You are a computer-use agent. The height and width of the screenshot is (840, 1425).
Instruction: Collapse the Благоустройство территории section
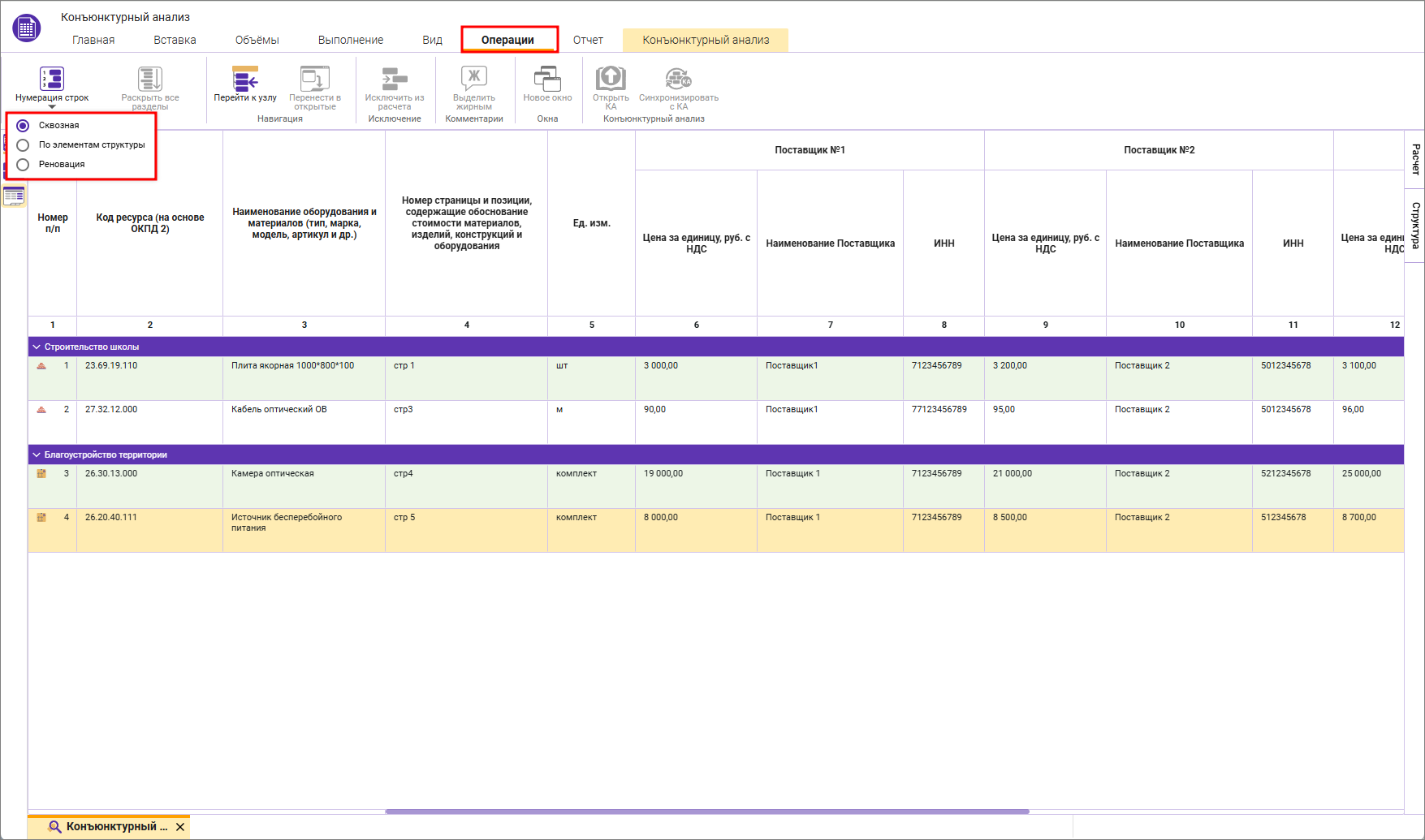click(x=37, y=454)
